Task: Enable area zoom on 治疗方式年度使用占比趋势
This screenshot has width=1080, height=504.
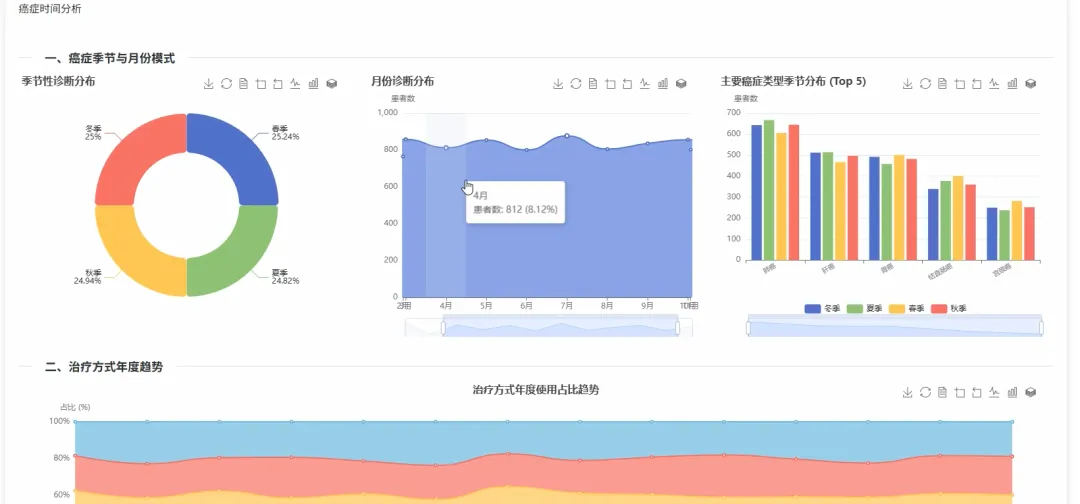Action: coord(959,392)
